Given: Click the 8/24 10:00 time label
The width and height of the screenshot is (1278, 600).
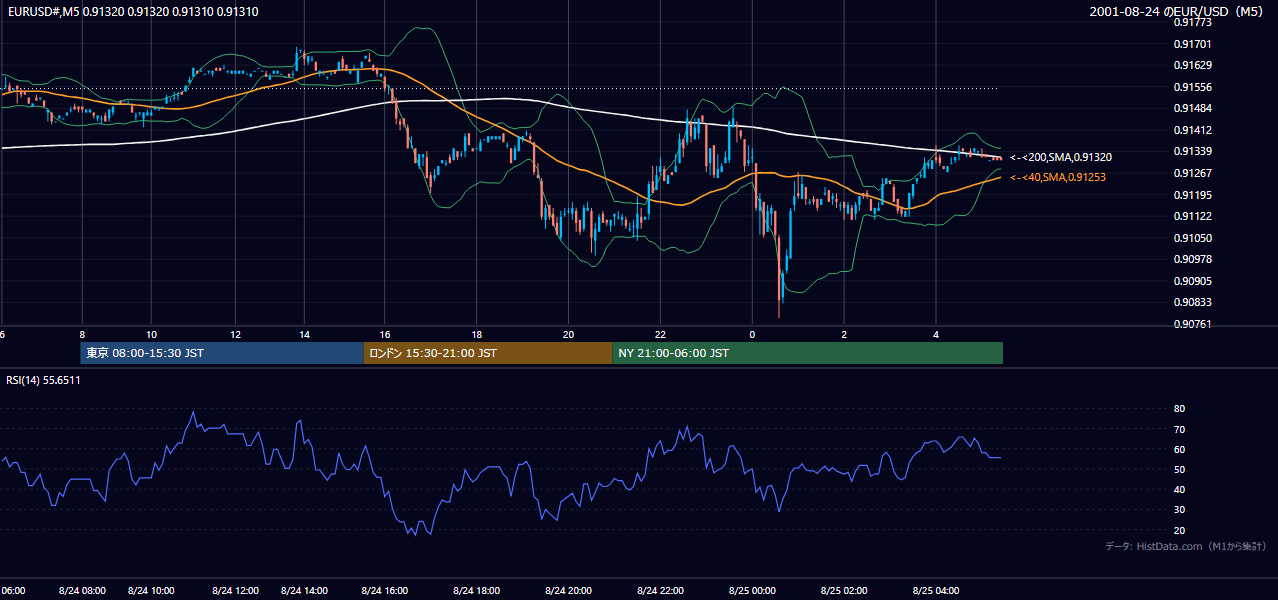Looking at the screenshot, I should (x=152, y=591).
